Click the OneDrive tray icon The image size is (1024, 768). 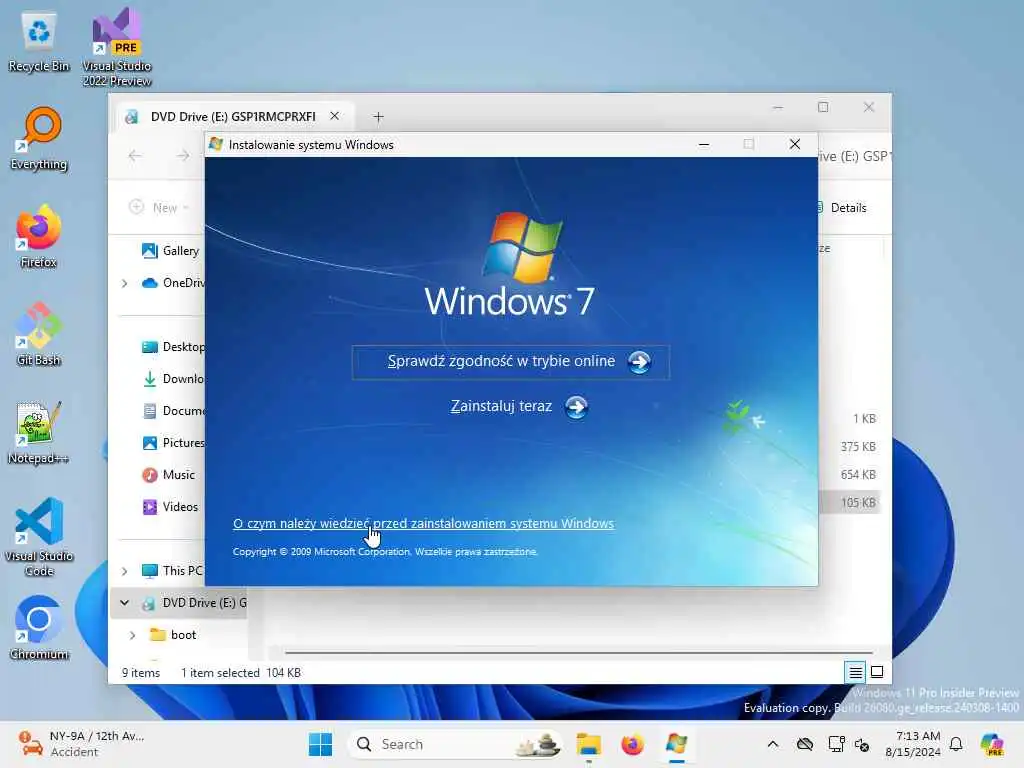pos(805,744)
